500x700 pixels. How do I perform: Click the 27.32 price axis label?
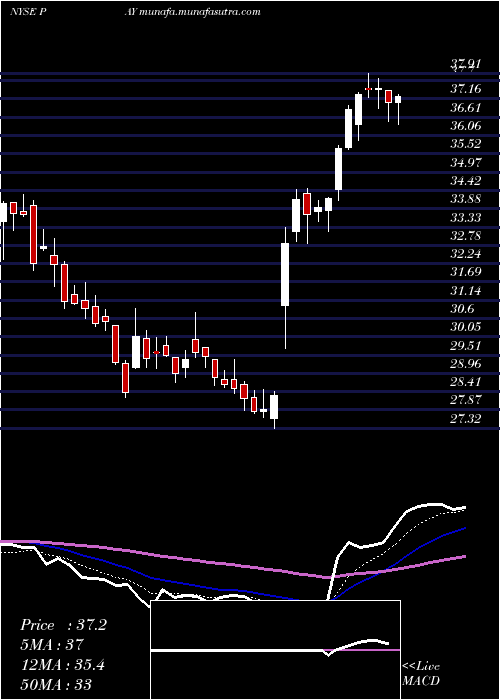[x=466, y=418]
